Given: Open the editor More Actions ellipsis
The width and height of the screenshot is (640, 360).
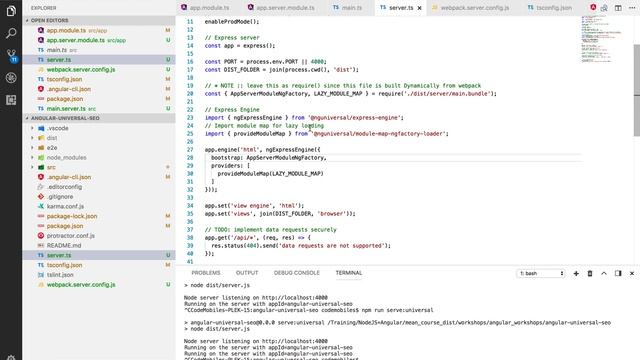Looking at the screenshot, I should [632, 8].
